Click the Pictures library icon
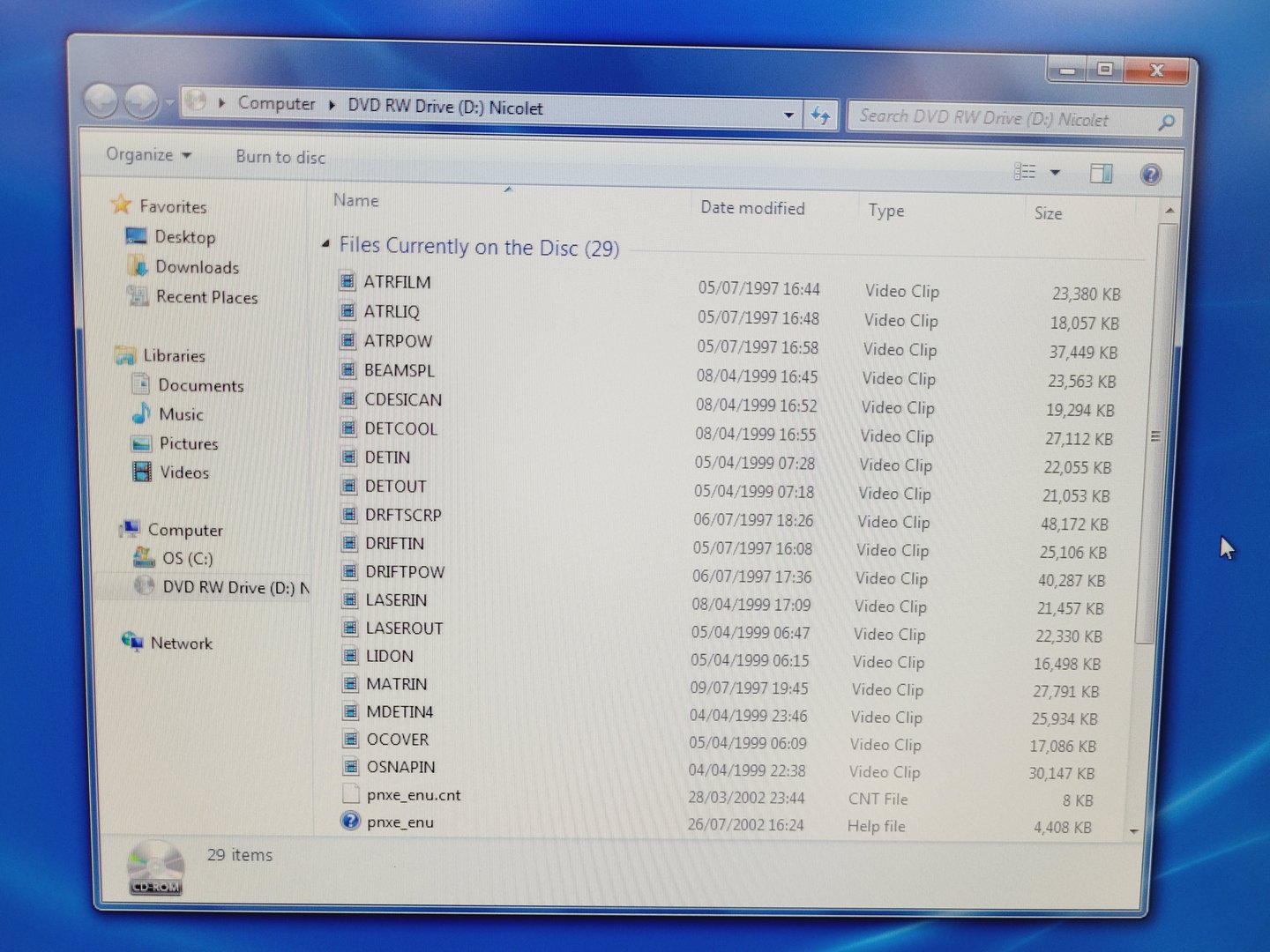Image resolution: width=1270 pixels, height=952 pixels. 141,443
